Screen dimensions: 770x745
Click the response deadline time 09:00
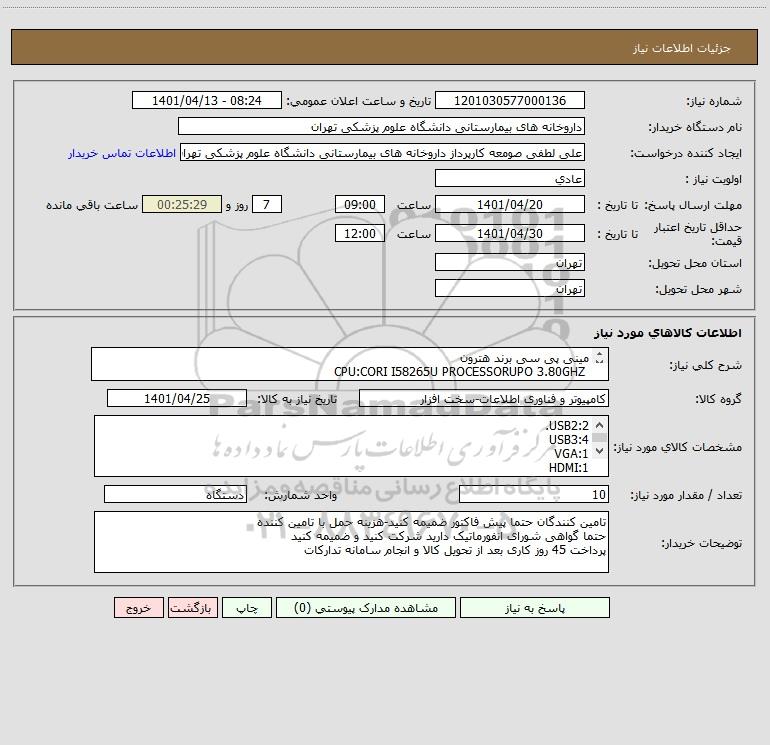pos(360,204)
